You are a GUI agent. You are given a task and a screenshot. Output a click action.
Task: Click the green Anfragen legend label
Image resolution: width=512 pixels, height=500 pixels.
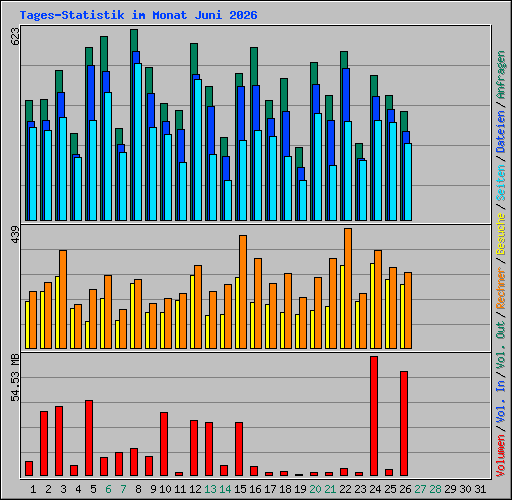[x=501, y=75]
